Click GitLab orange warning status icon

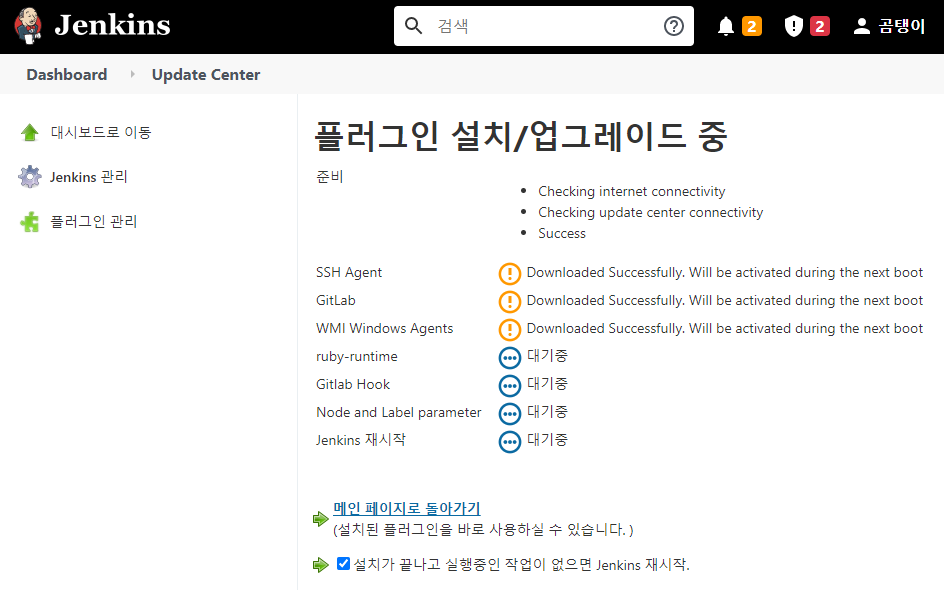click(509, 301)
